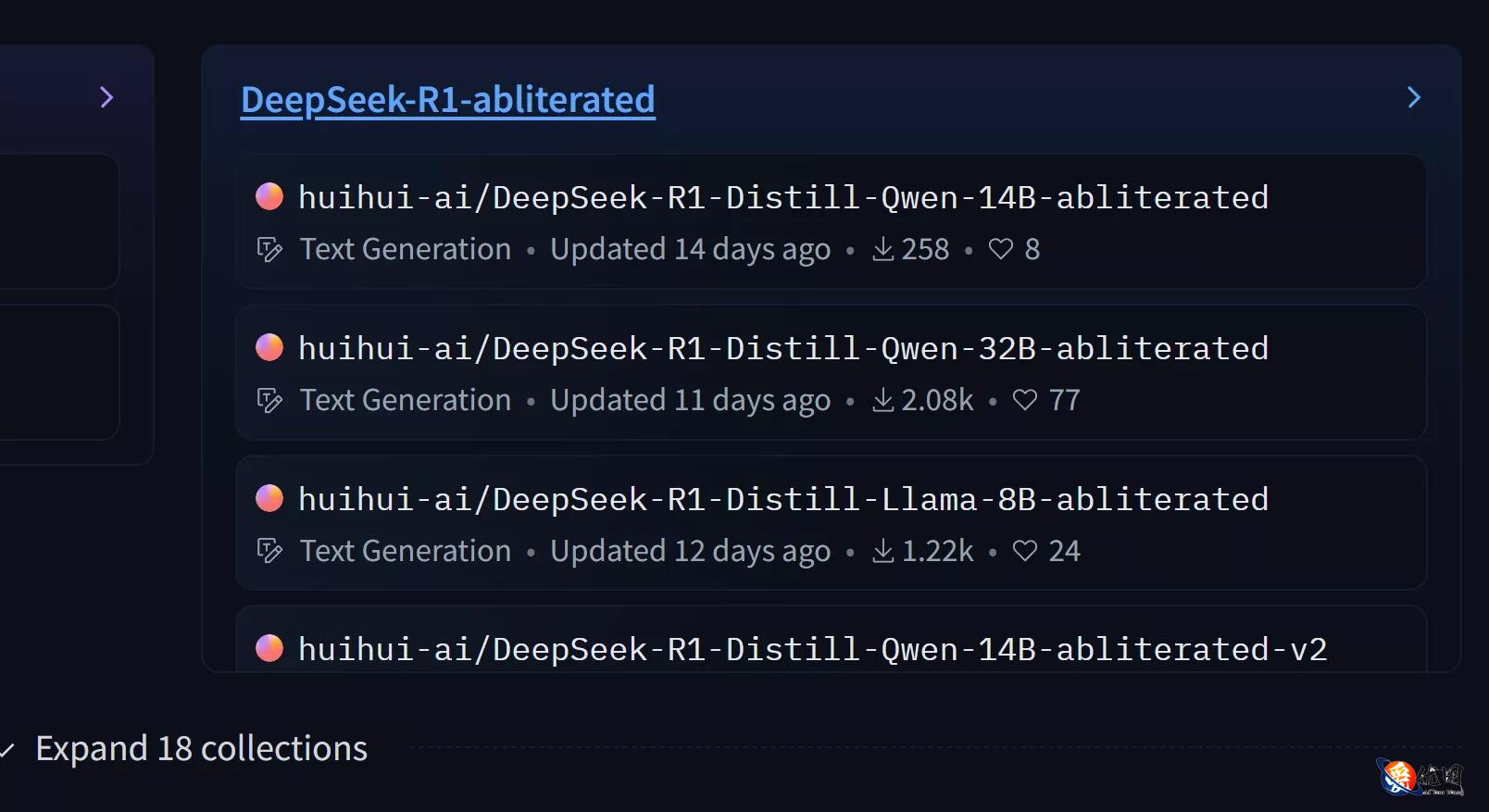
Task: Click Text Generation icon on Qwen-32B row
Action: tap(269, 400)
